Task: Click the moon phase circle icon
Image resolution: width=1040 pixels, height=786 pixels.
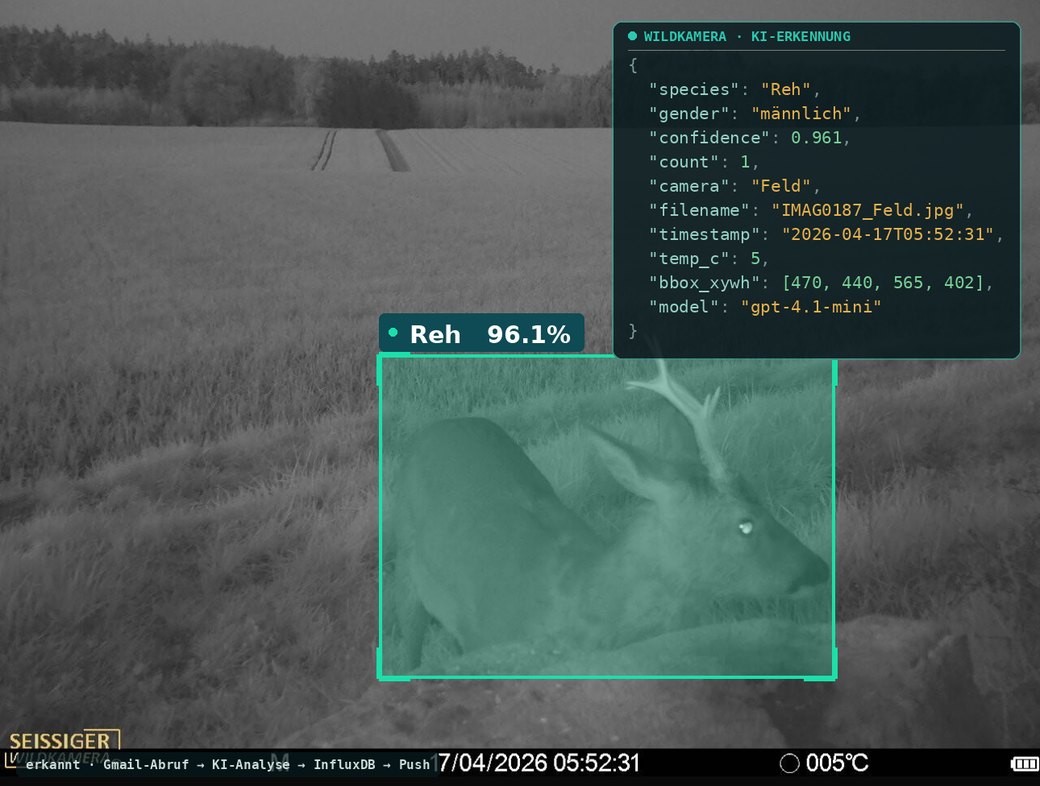Action: pos(789,763)
